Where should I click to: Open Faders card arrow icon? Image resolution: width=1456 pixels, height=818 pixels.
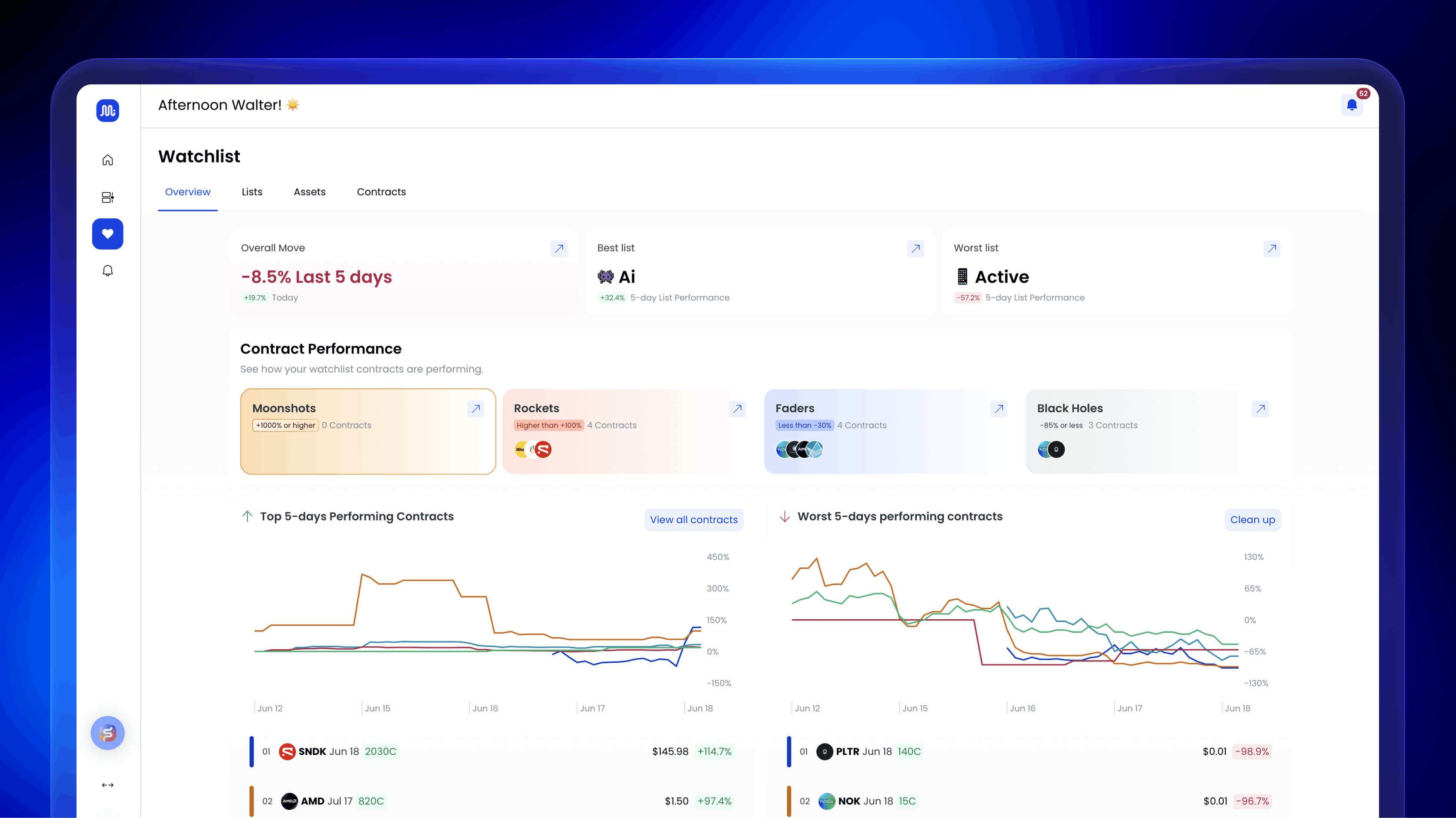(x=999, y=409)
